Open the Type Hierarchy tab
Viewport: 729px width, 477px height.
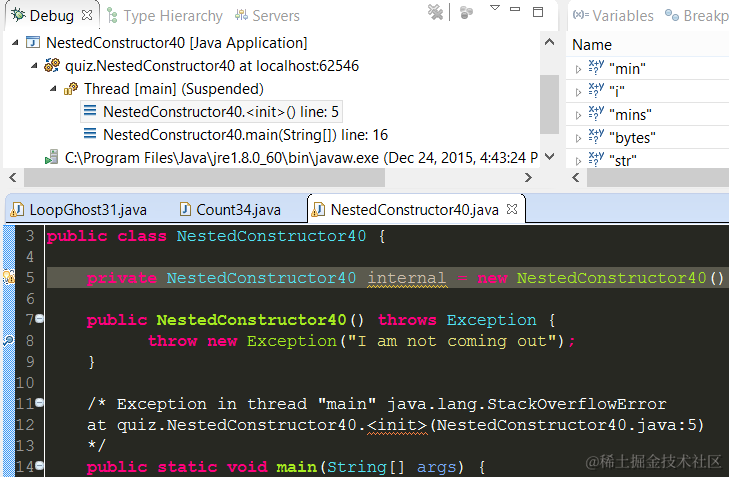[x=165, y=16]
